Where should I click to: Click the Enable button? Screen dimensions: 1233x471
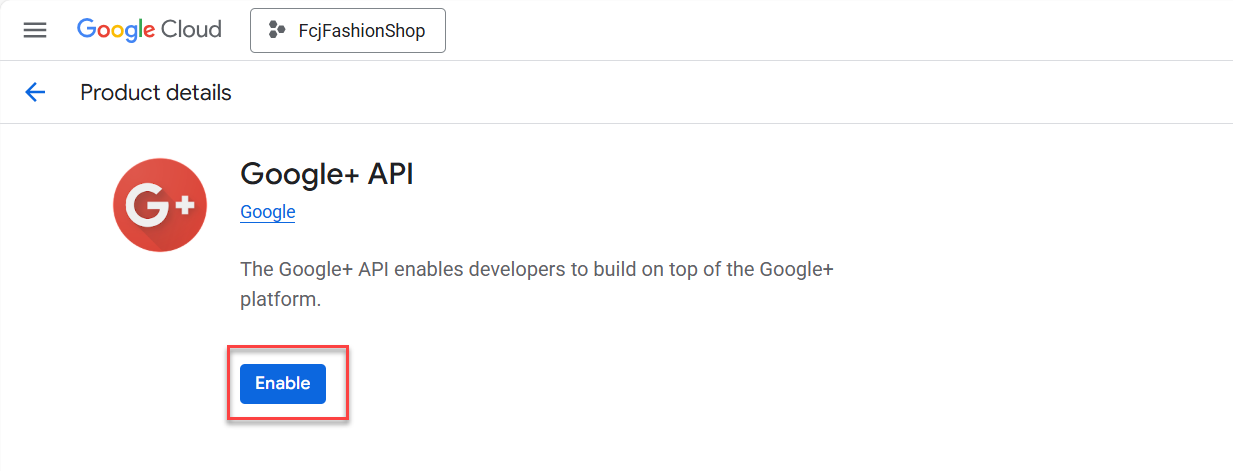point(283,383)
